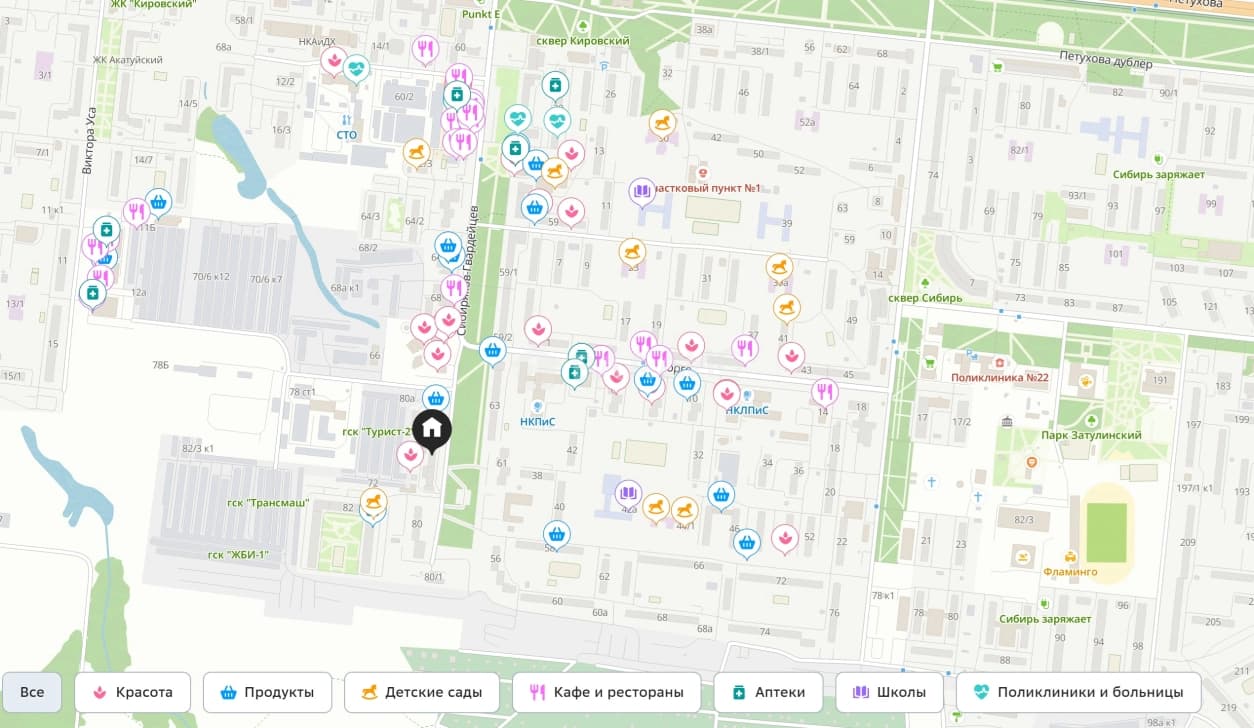Select the grocery marker beside building 63
This screenshot has width=1254, height=728.
(492, 350)
